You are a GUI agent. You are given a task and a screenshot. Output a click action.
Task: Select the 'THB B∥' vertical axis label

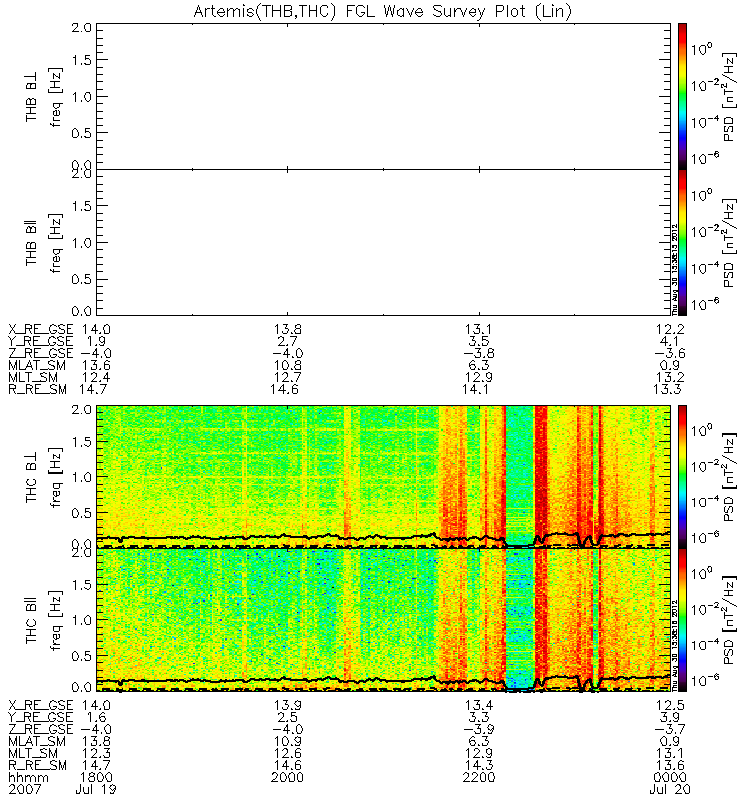31,244
